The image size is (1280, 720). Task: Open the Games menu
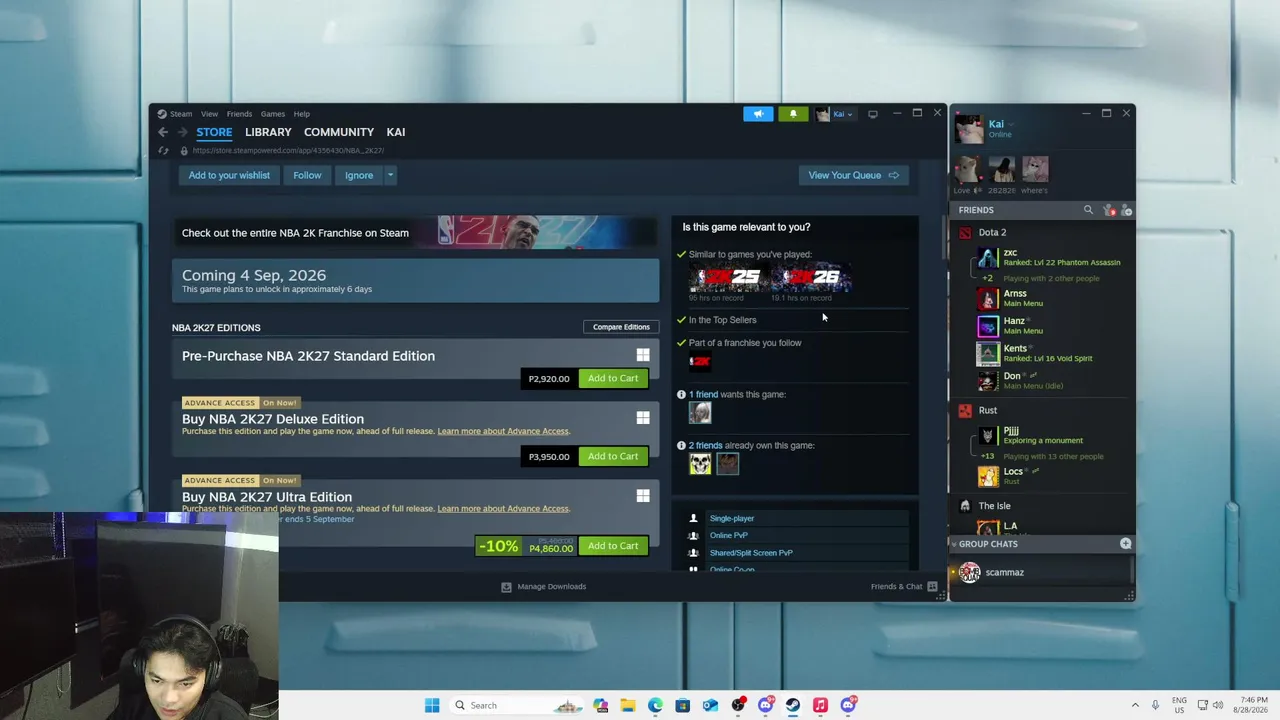coord(273,114)
